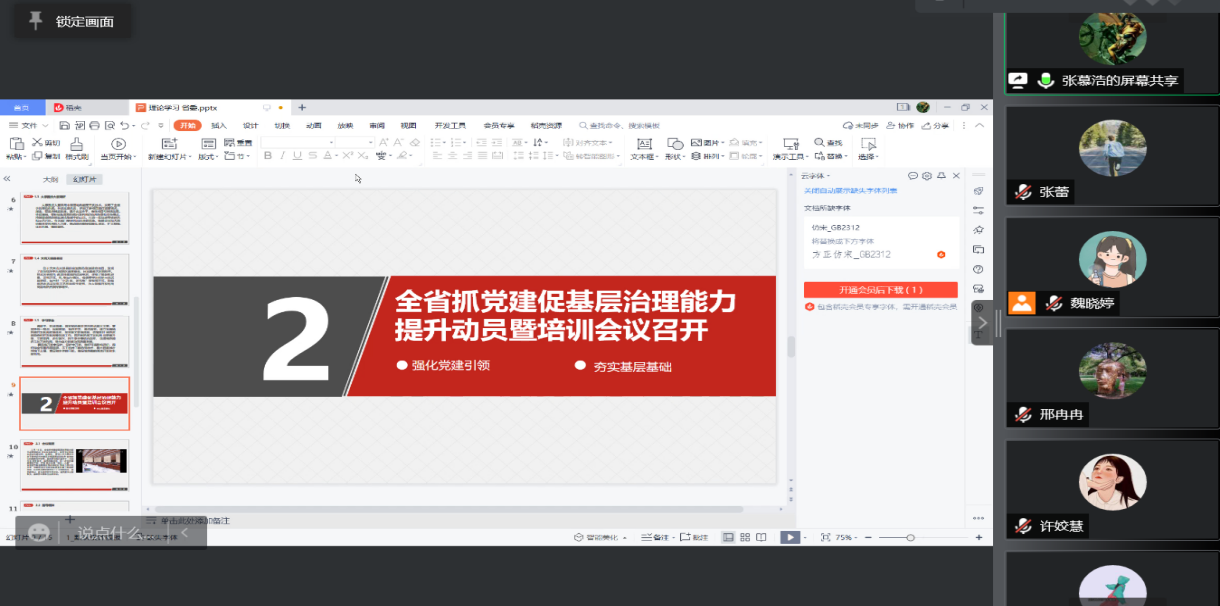Click the zoom slider in status bar
This screenshot has width=1220, height=606.
pos(909,537)
